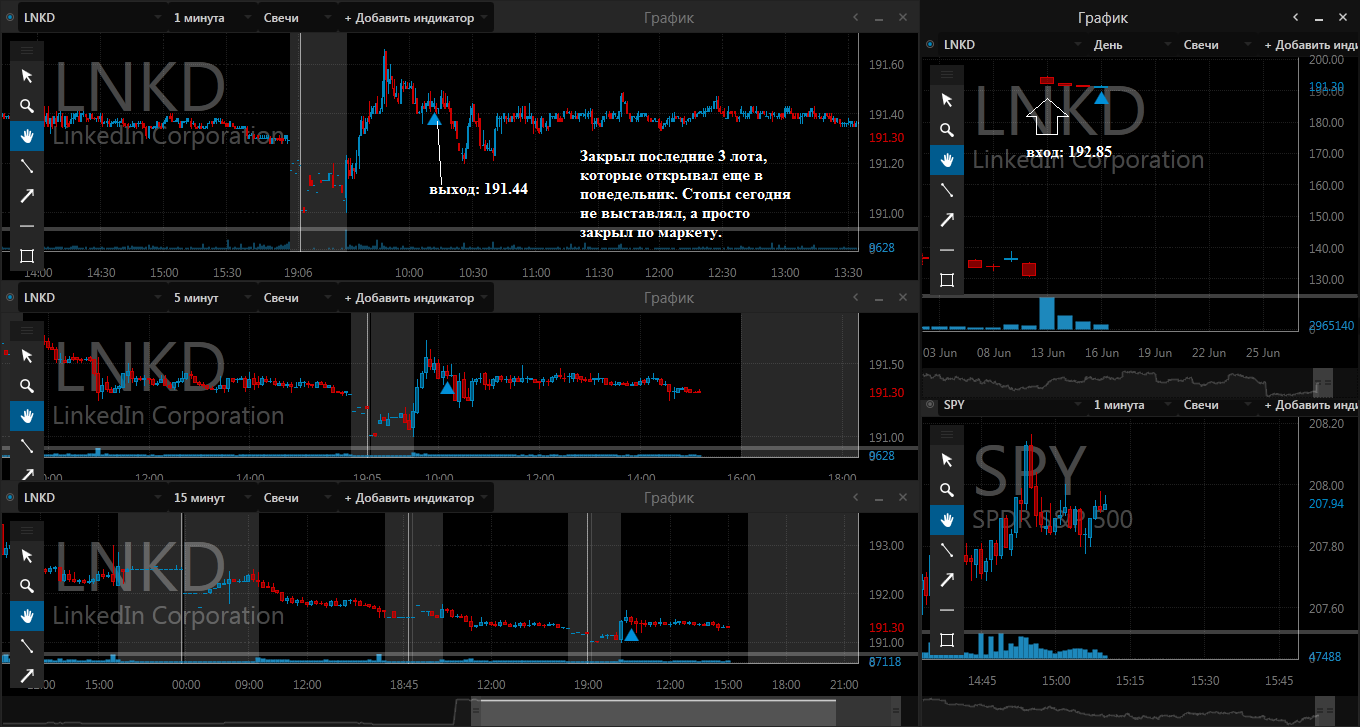Toggle the link radio button in LNKD 15 минут header
Screen dimensions: 1360x727
point(11,497)
